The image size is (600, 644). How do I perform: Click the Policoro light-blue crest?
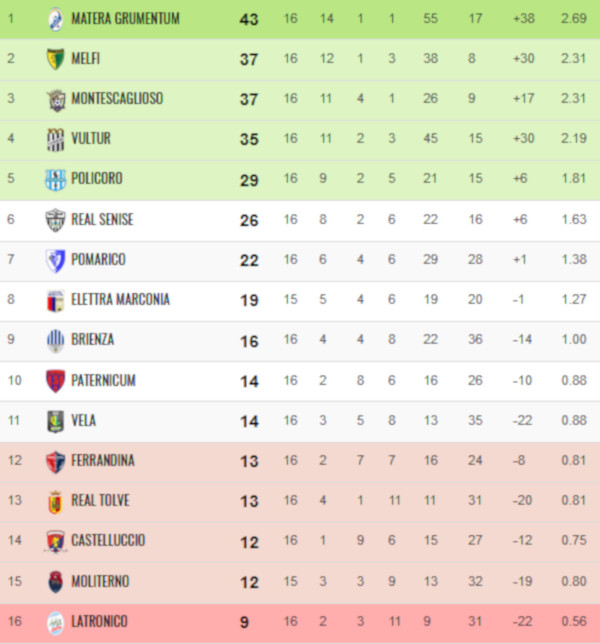click(x=55, y=179)
